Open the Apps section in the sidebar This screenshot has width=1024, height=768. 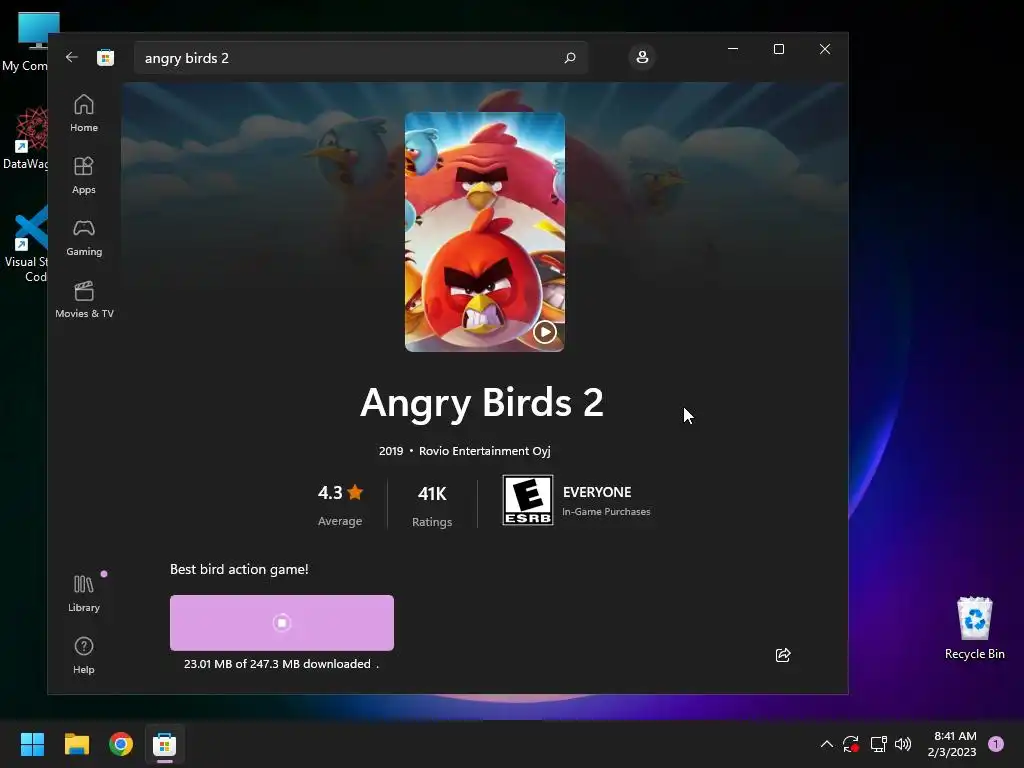pyautogui.click(x=84, y=176)
